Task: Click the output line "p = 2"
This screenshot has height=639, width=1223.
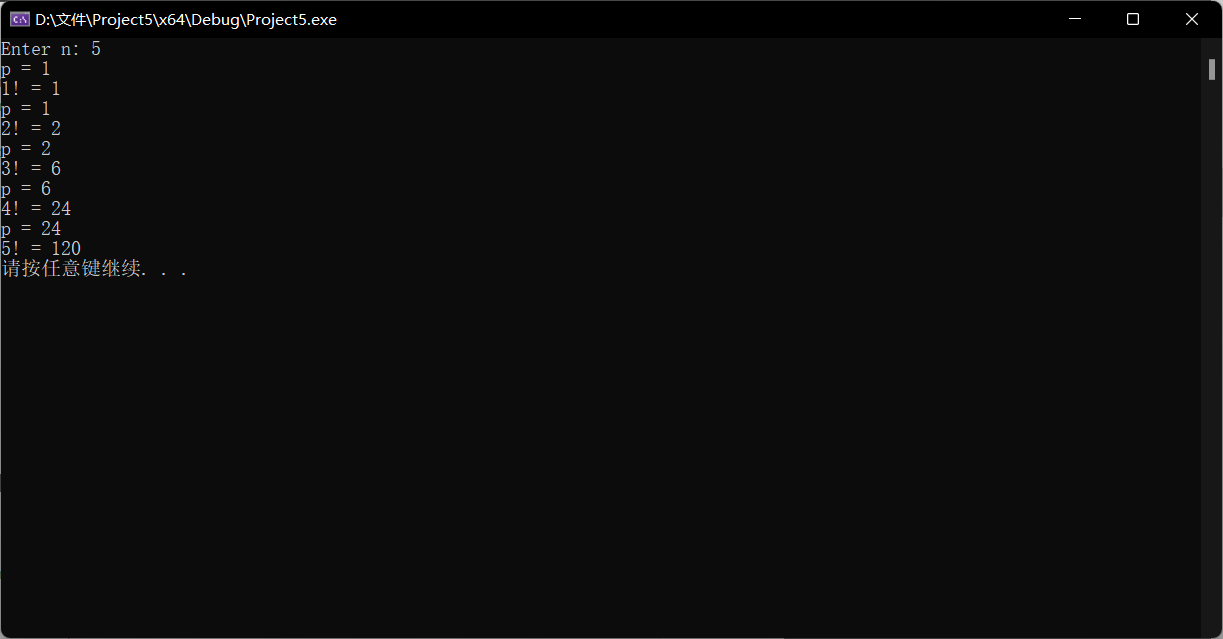Action: coord(26,149)
